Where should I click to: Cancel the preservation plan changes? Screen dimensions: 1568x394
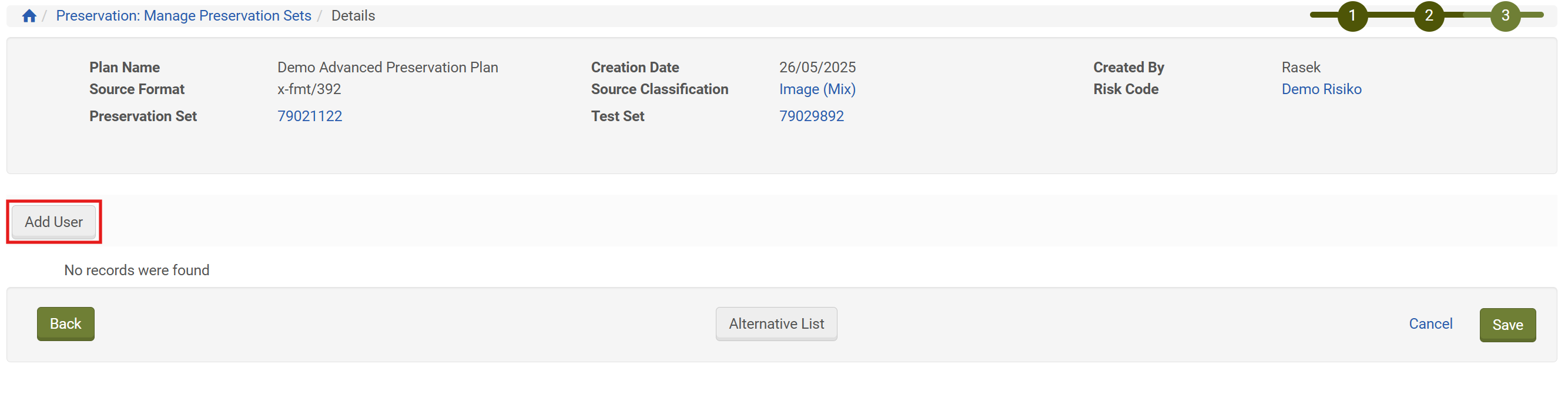(x=1430, y=324)
